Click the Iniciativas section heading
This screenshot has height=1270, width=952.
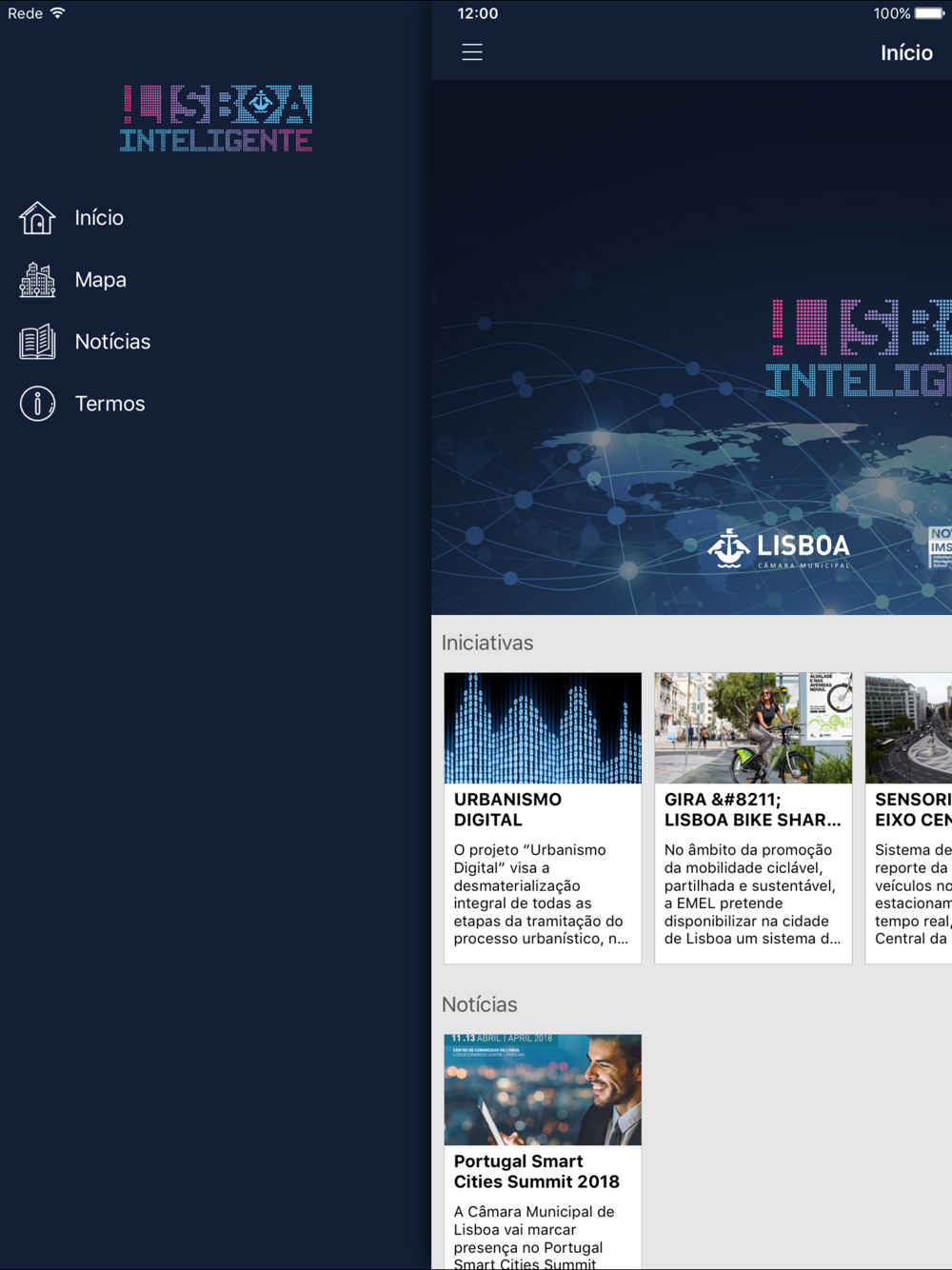click(487, 643)
